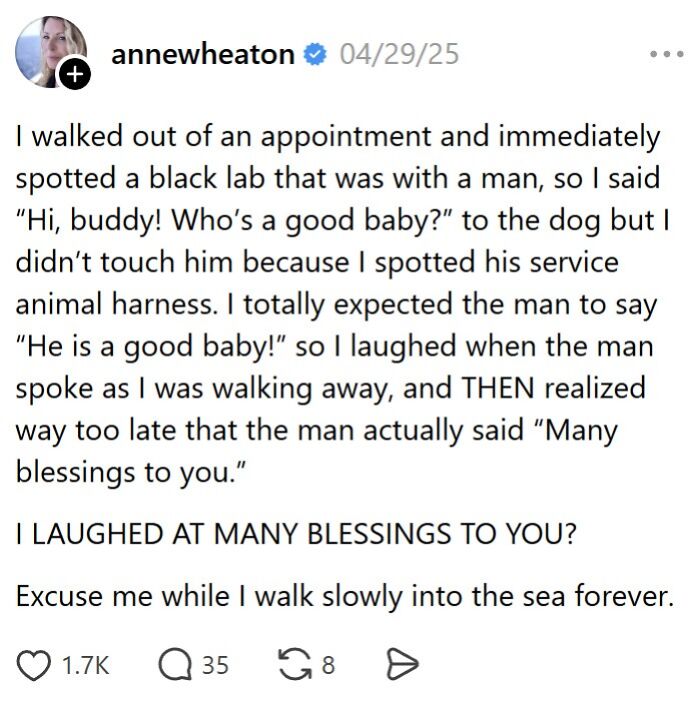Click the blue verified checkmark badge
The image size is (700, 701).
pyautogui.click(x=315, y=54)
